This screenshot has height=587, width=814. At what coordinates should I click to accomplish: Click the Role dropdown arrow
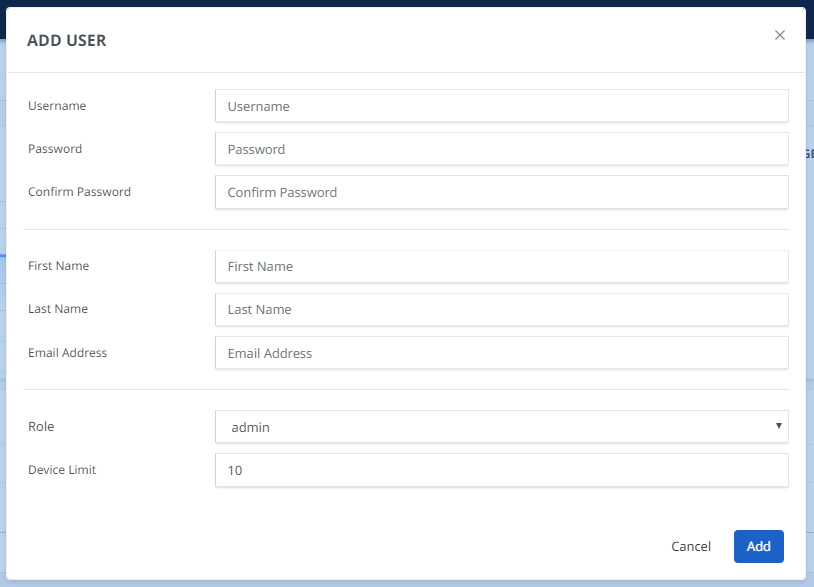pos(778,426)
